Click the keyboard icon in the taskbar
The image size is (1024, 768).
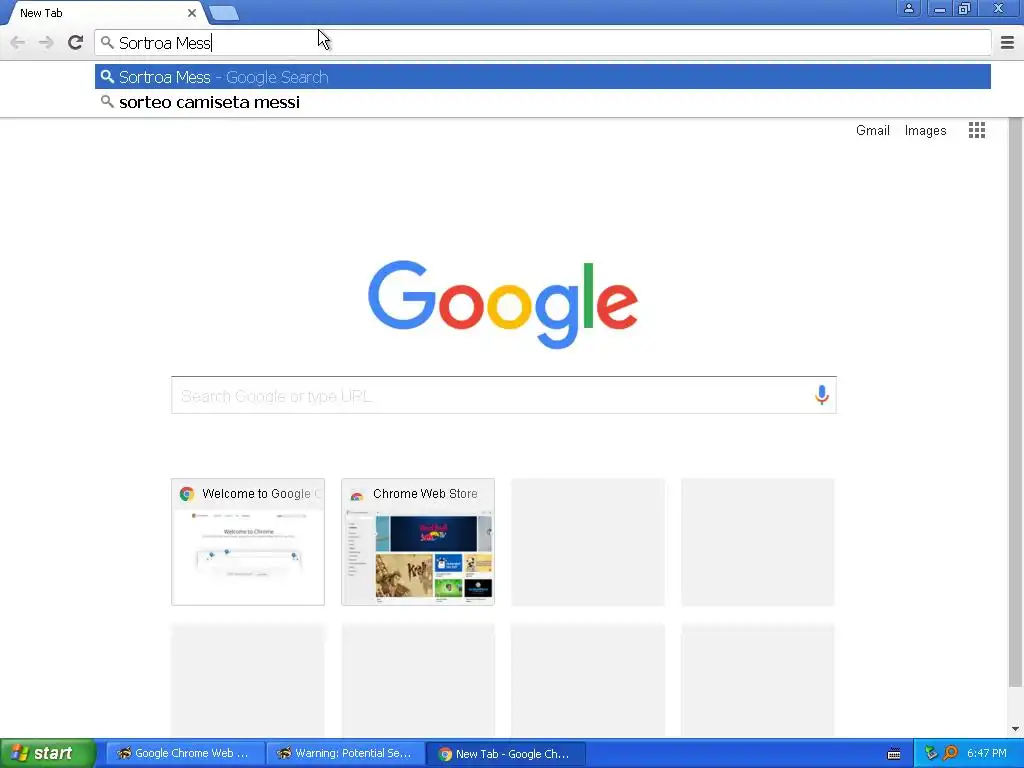894,754
